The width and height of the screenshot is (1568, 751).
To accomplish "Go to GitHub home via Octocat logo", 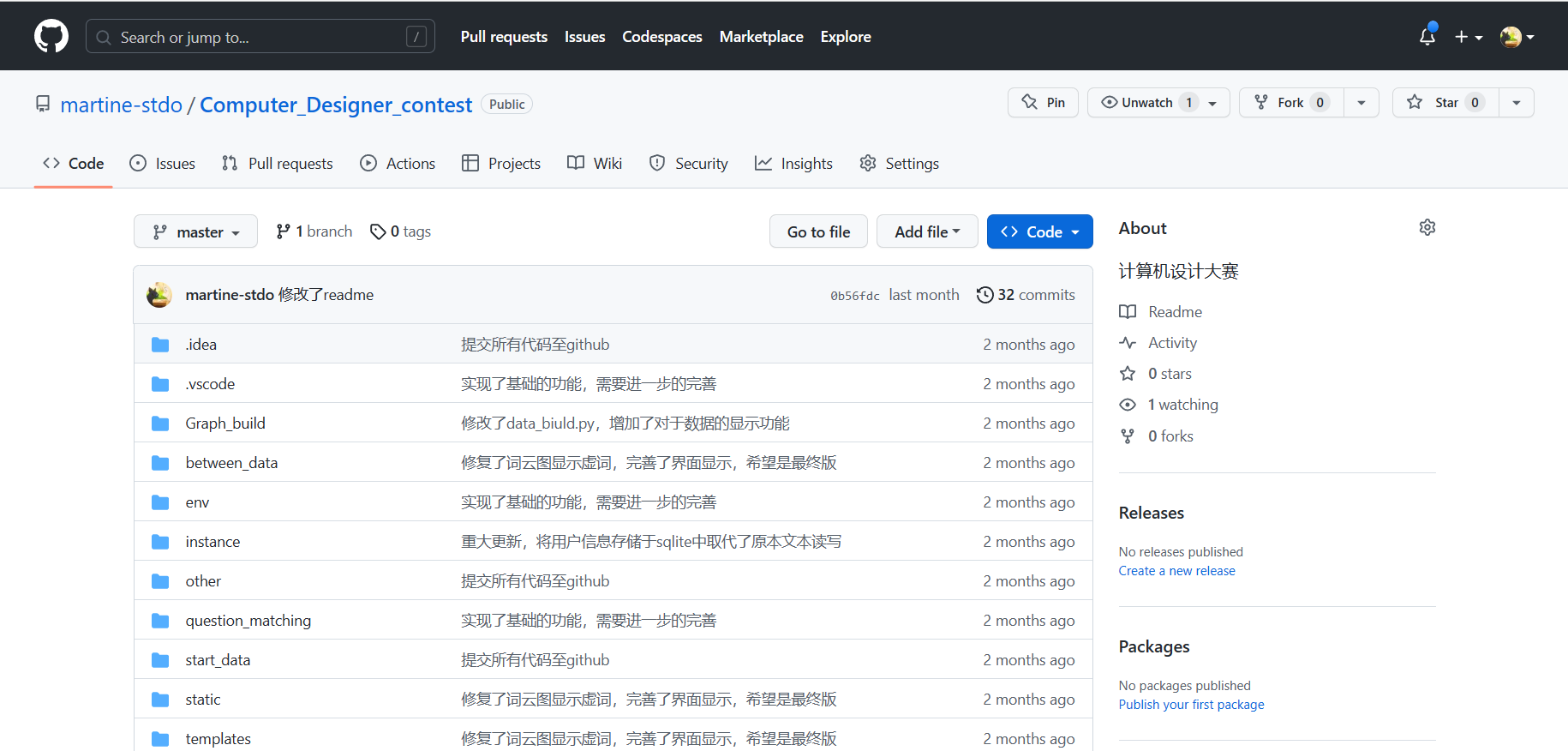I will (x=51, y=36).
